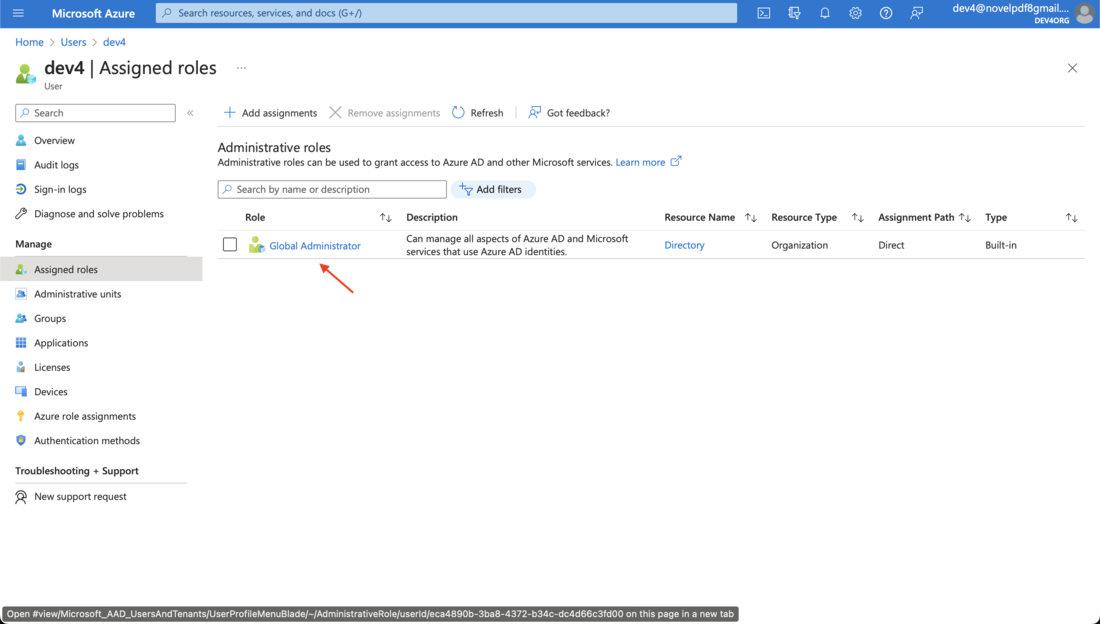Open the top bar feedback icon
Screen dimensions: 1100x624
[x=916, y=13]
